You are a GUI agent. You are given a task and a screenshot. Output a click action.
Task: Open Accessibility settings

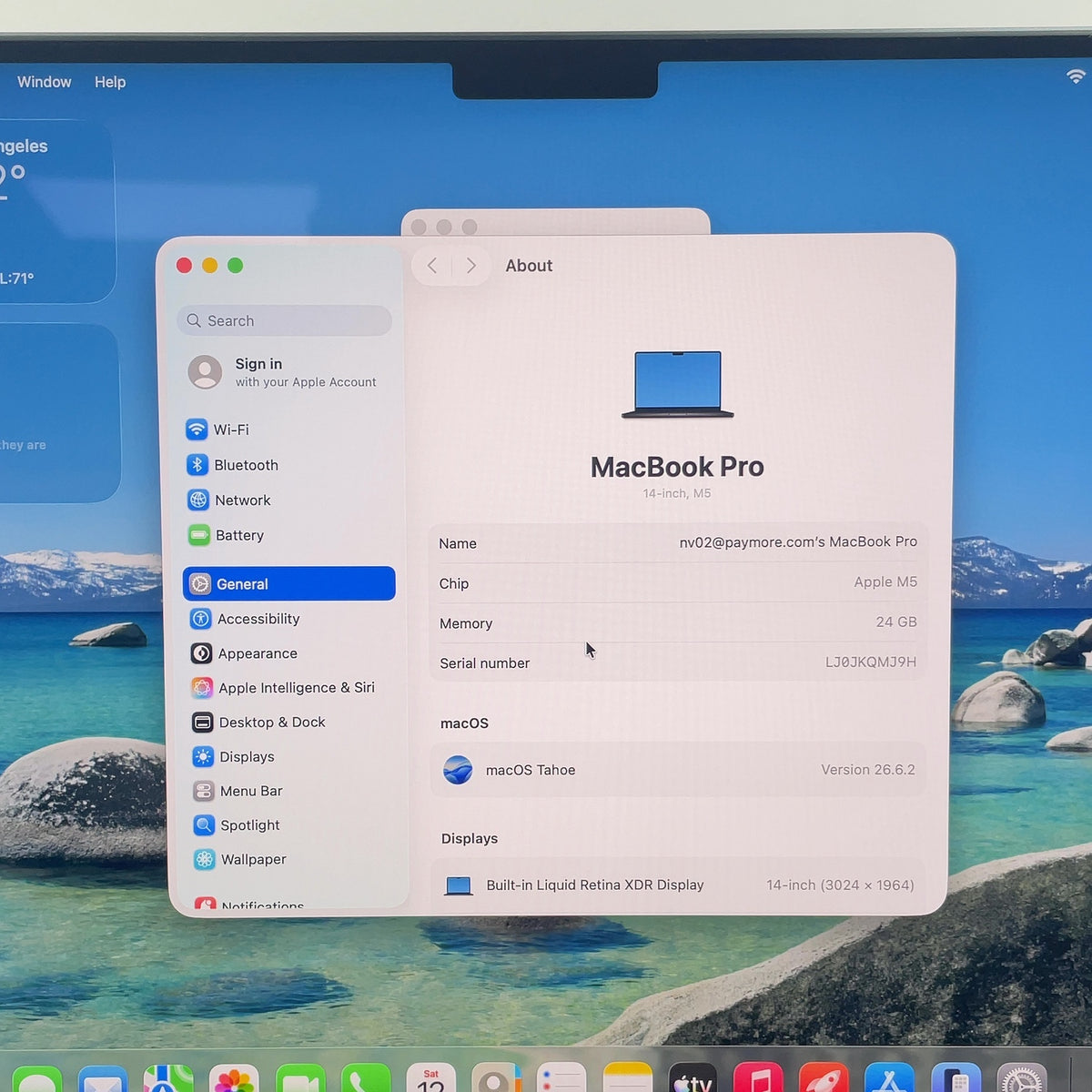(289, 619)
